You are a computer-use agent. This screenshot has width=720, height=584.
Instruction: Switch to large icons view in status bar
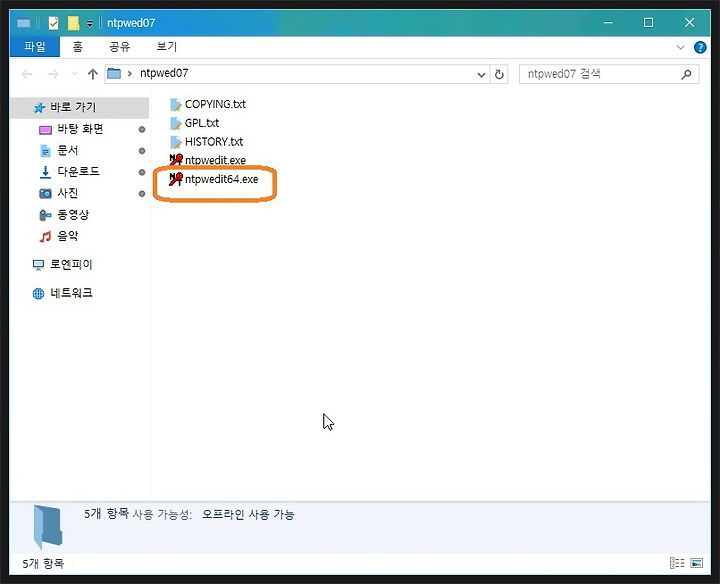pyautogui.click(x=697, y=563)
